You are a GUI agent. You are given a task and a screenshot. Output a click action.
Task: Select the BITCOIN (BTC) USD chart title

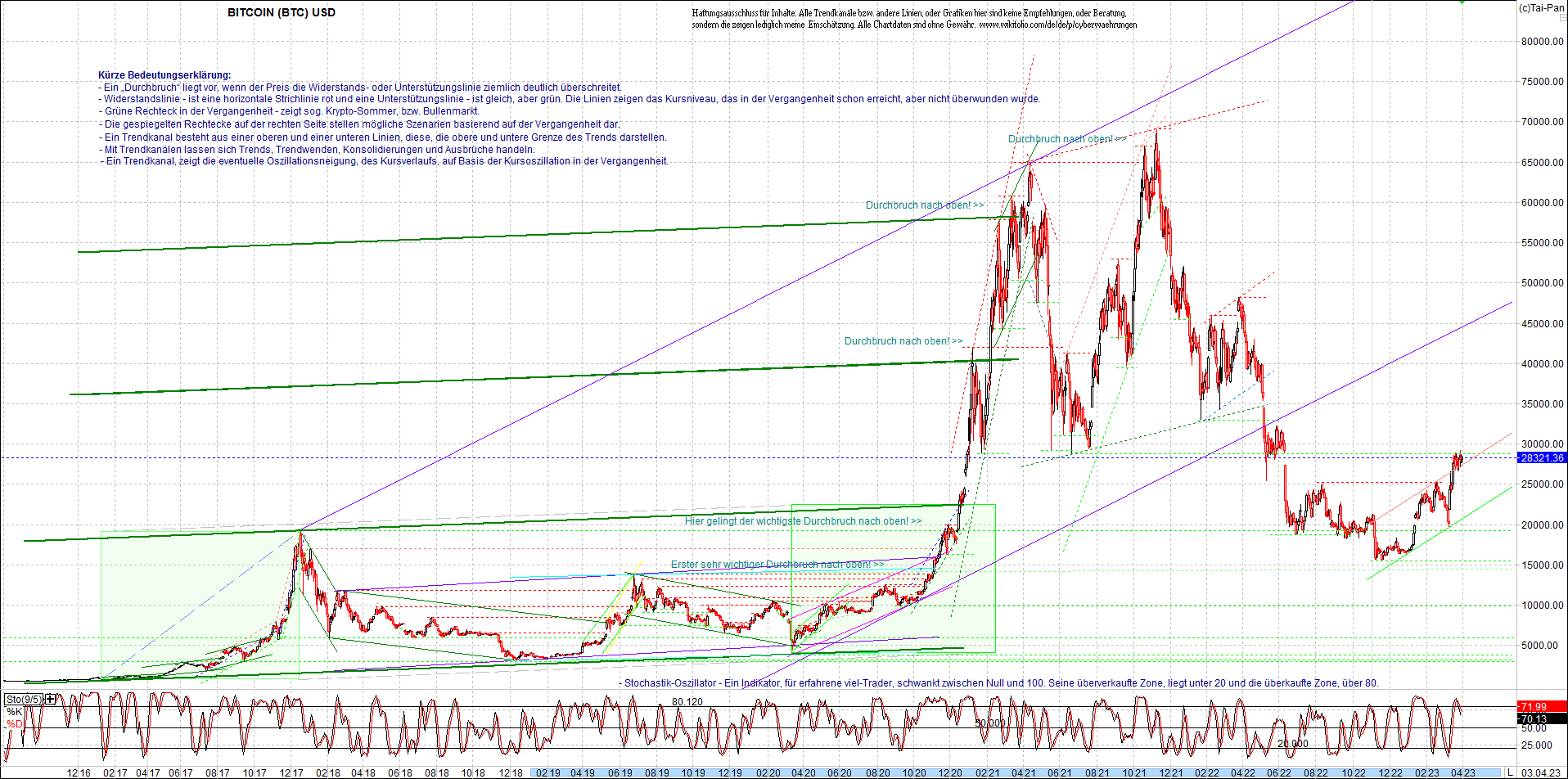pos(281,12)
